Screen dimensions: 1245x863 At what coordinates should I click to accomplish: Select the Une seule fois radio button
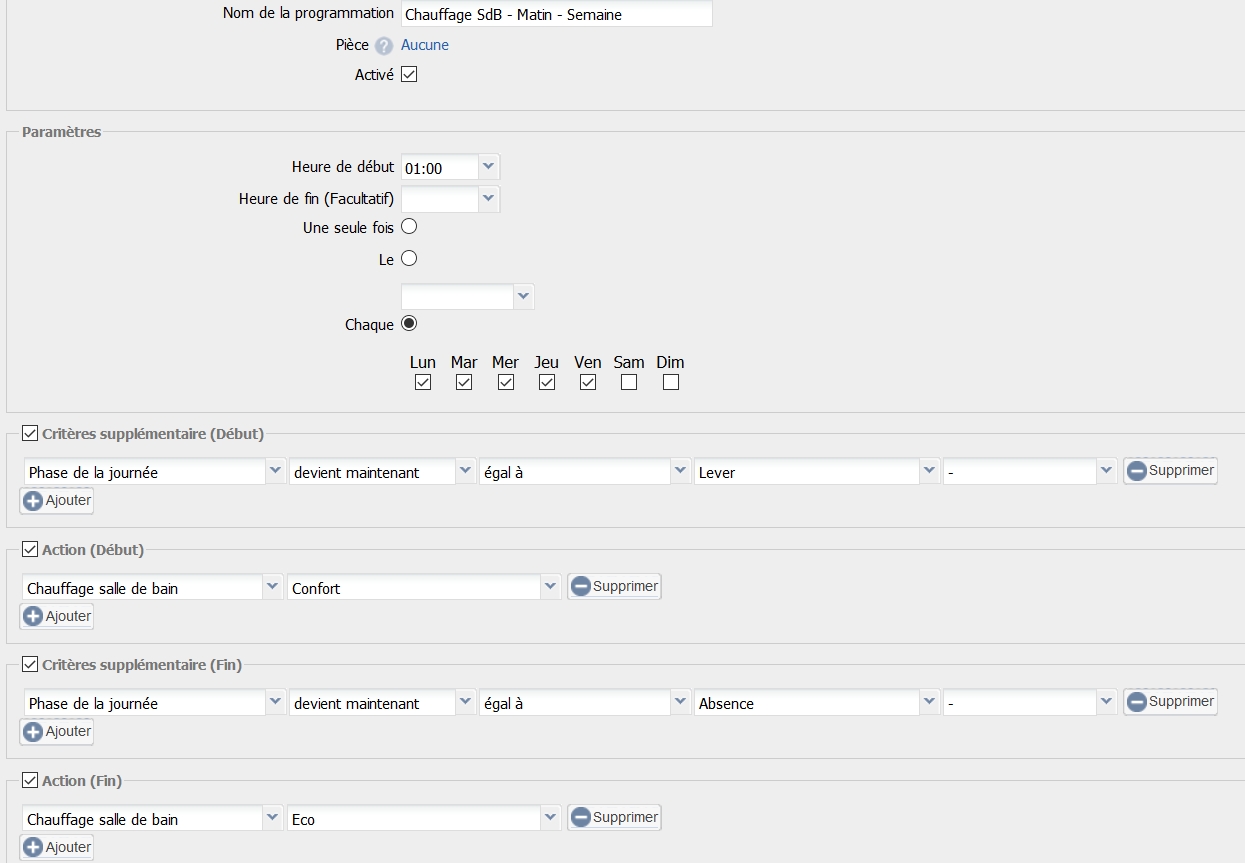point(409,227)
